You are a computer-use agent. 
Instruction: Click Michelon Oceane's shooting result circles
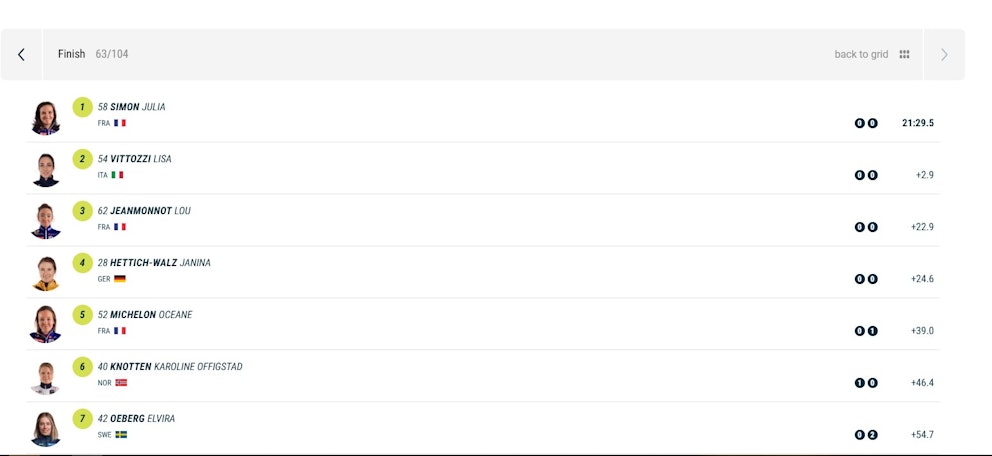point(866,331)
